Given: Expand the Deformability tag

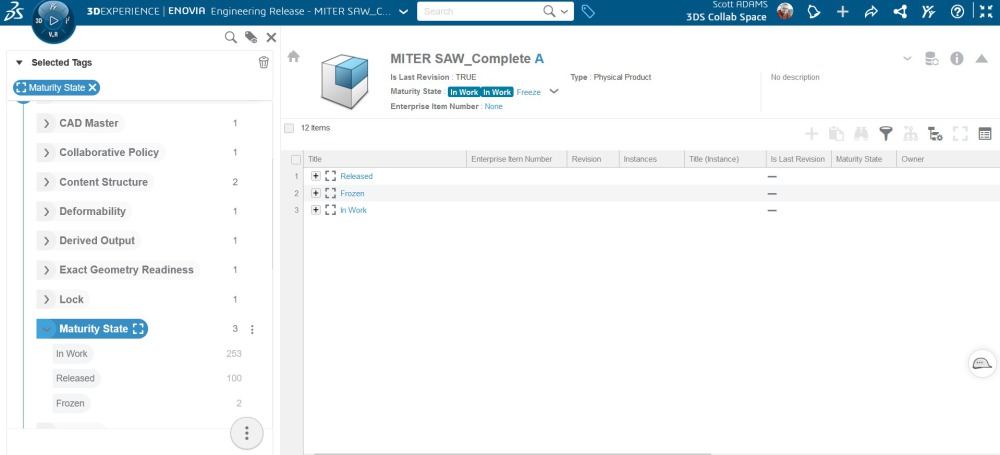Looking at the screenshot, I should point(46,211).
